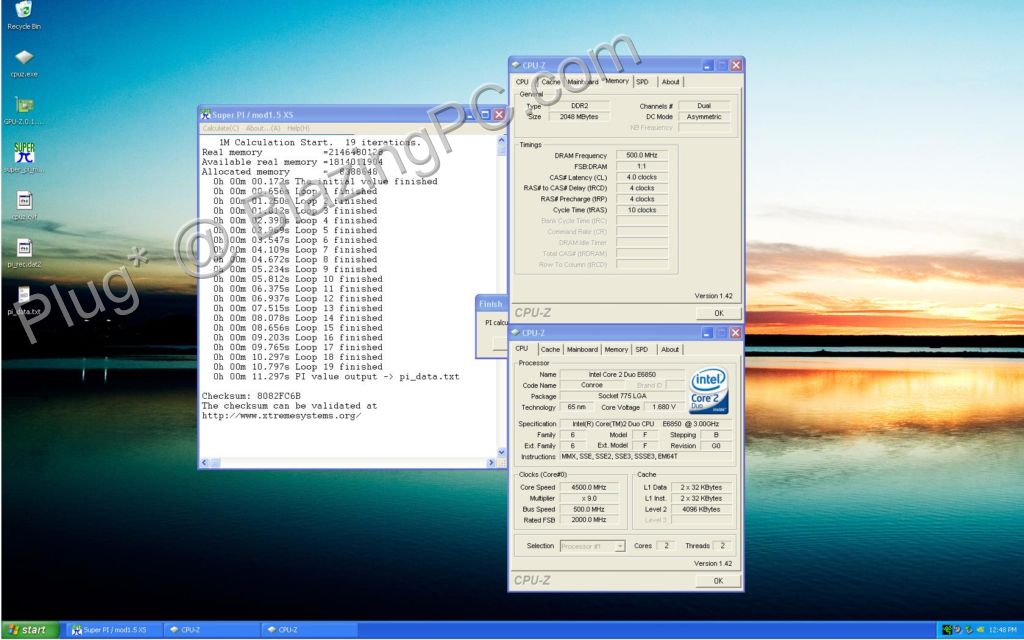Click the processor Name Intel Core 2 Duo E6850 field

(622, 374)
